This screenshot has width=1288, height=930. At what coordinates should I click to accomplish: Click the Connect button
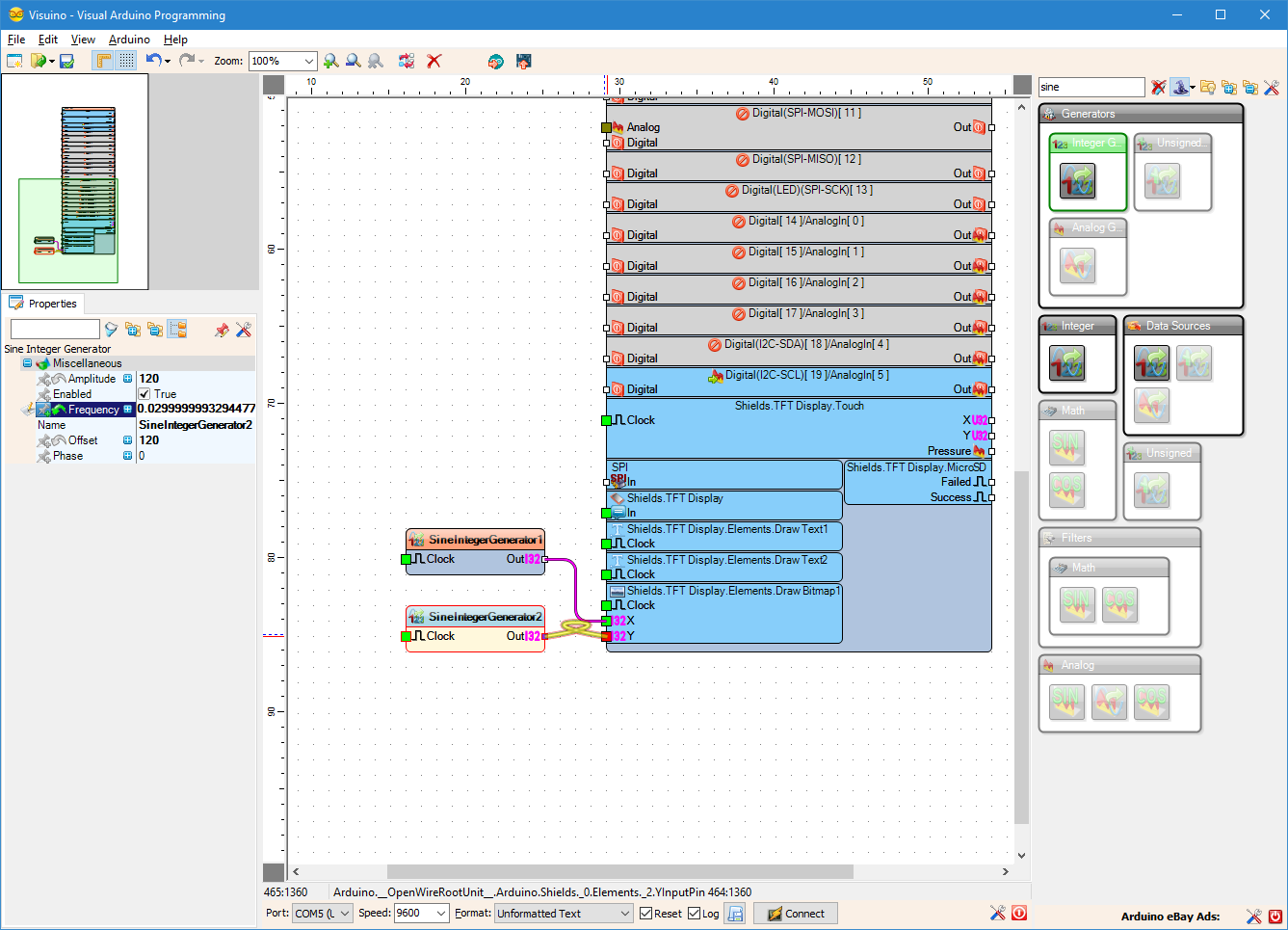pos(795,913)
